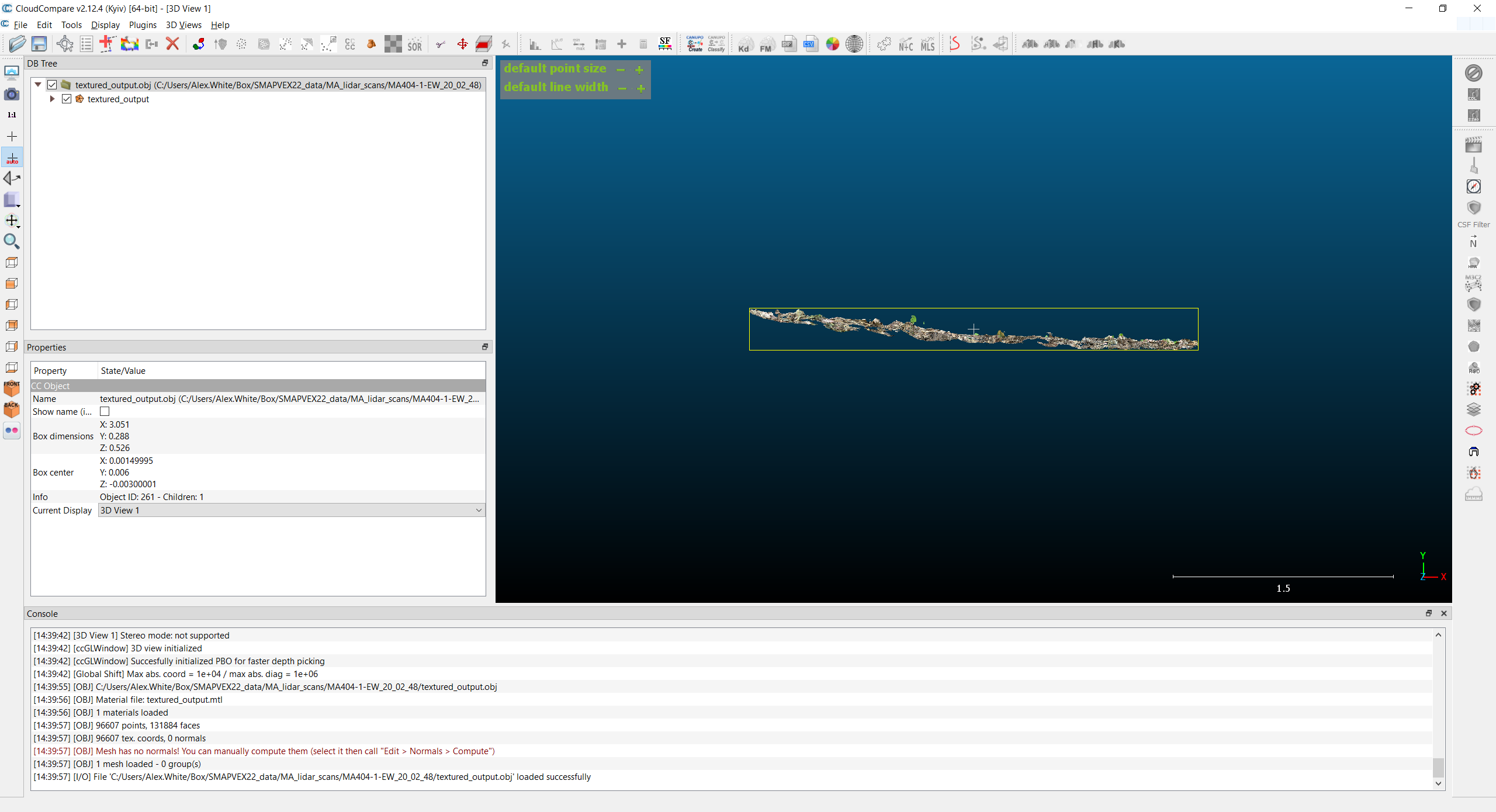Export with the SHP file icon
The height and width of the screenshot is (812, 1496).
(x=789, y=44)
